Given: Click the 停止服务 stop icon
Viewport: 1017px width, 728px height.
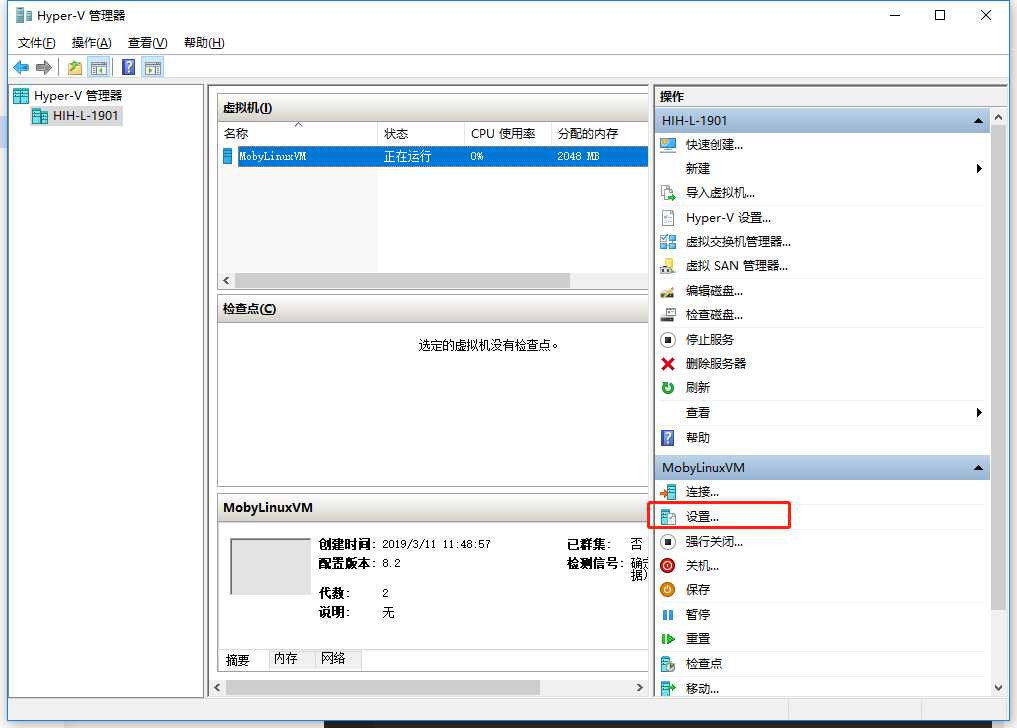Looking at the screenshot, I should pyautogui.click(x=668, y=339).
